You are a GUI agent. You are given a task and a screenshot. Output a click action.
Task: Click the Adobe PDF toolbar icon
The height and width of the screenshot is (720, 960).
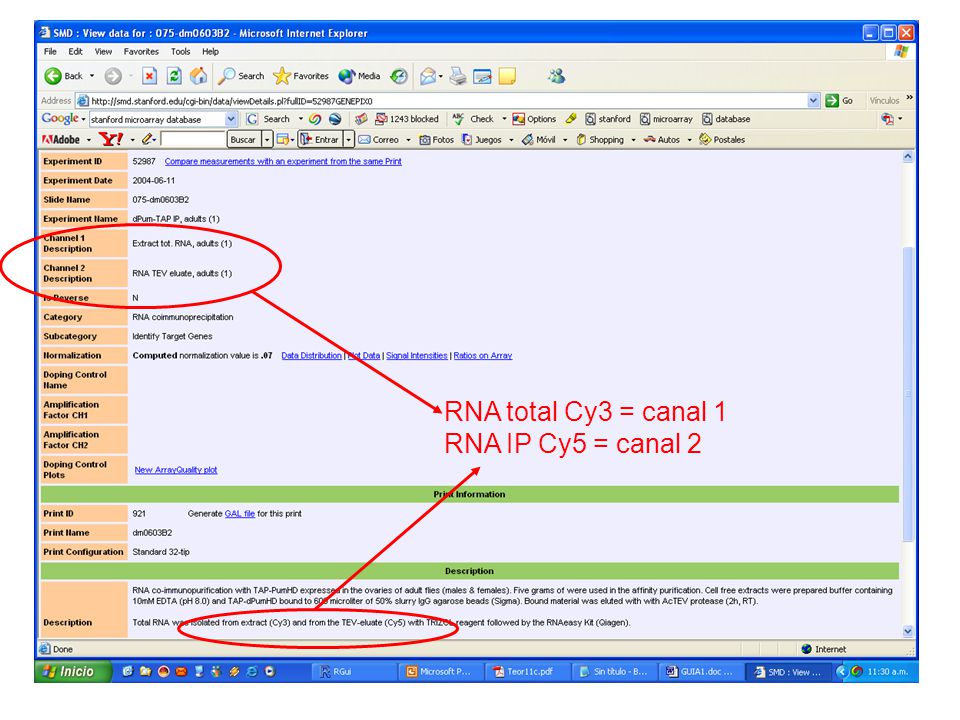[x=61, y=140]
